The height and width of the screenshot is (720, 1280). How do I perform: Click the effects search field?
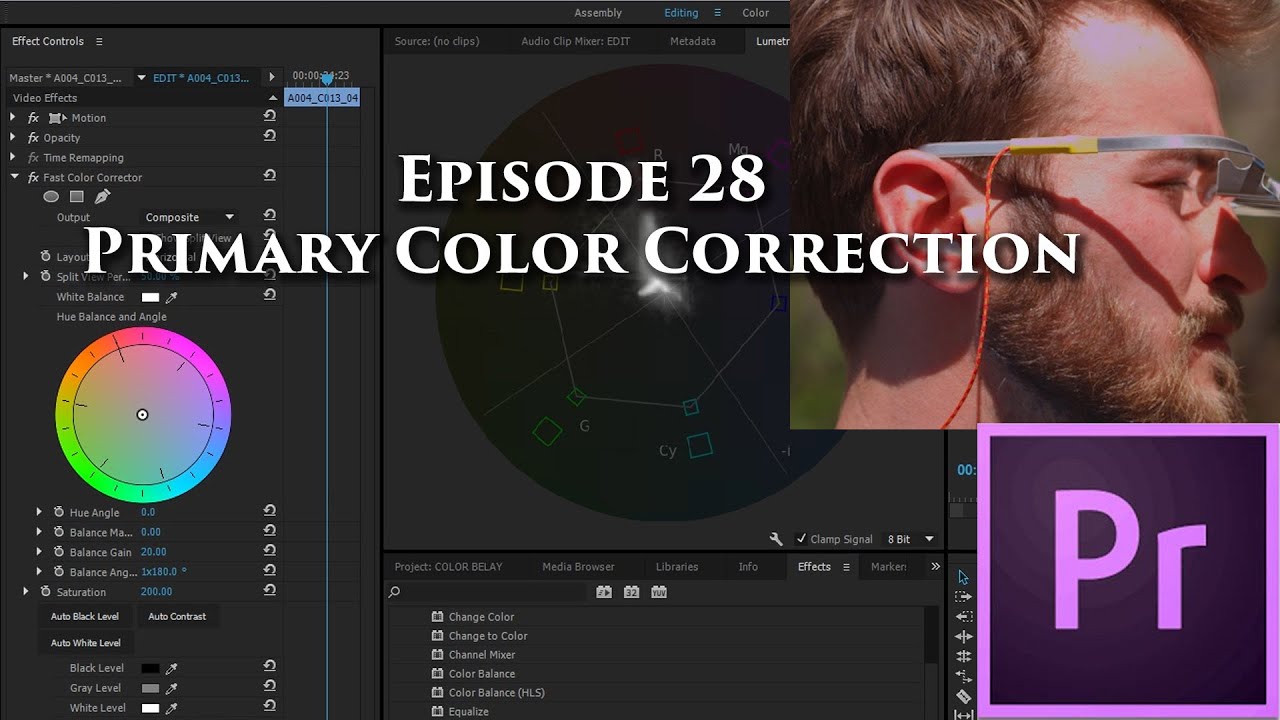[x=487, y=592]
